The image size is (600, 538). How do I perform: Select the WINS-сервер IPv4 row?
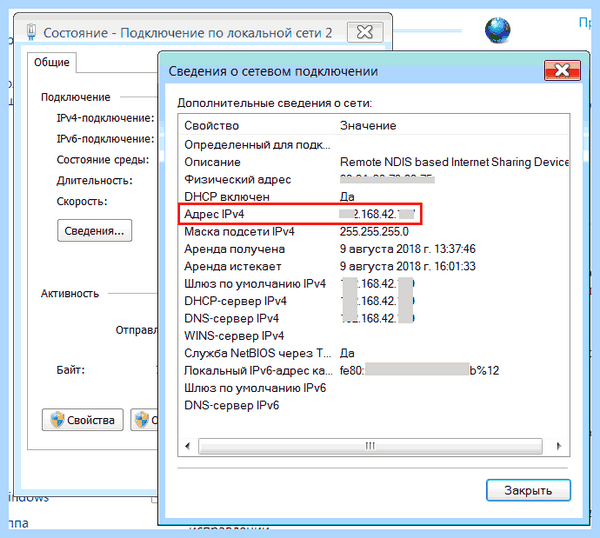373,336
